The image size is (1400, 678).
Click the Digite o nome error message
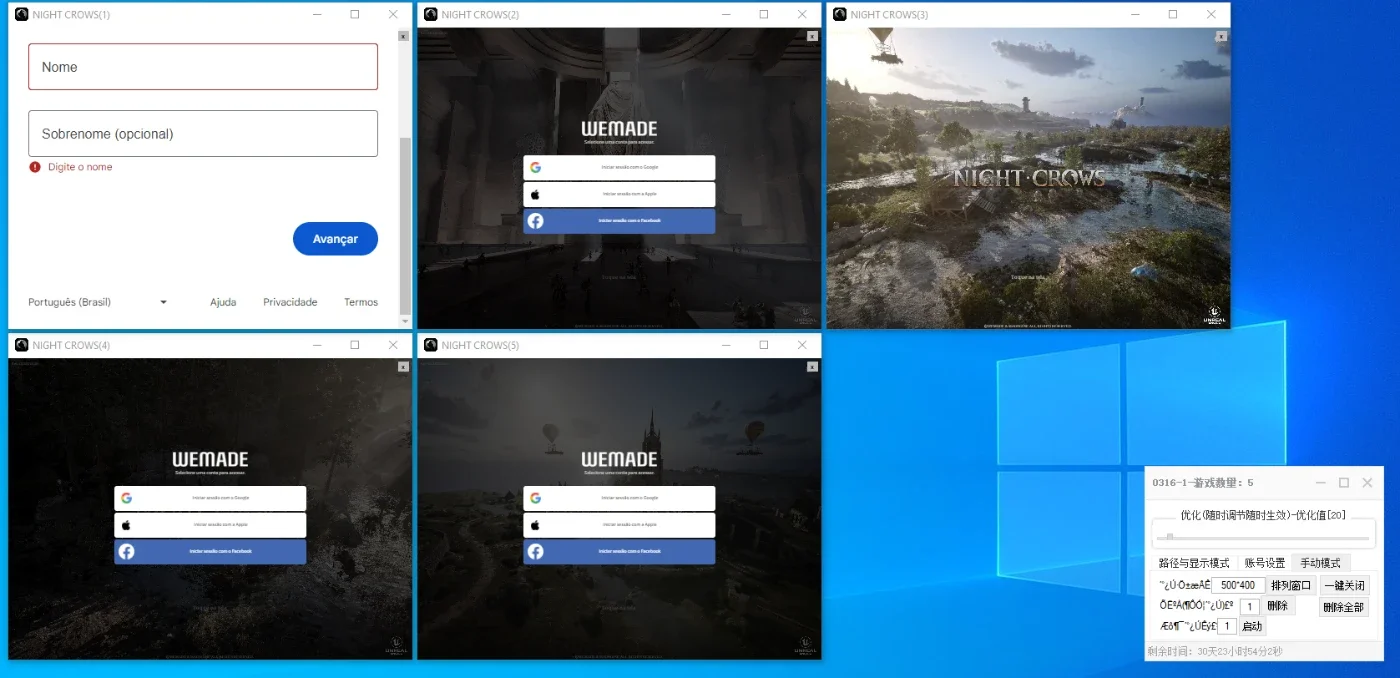click(x=80, y=167)
